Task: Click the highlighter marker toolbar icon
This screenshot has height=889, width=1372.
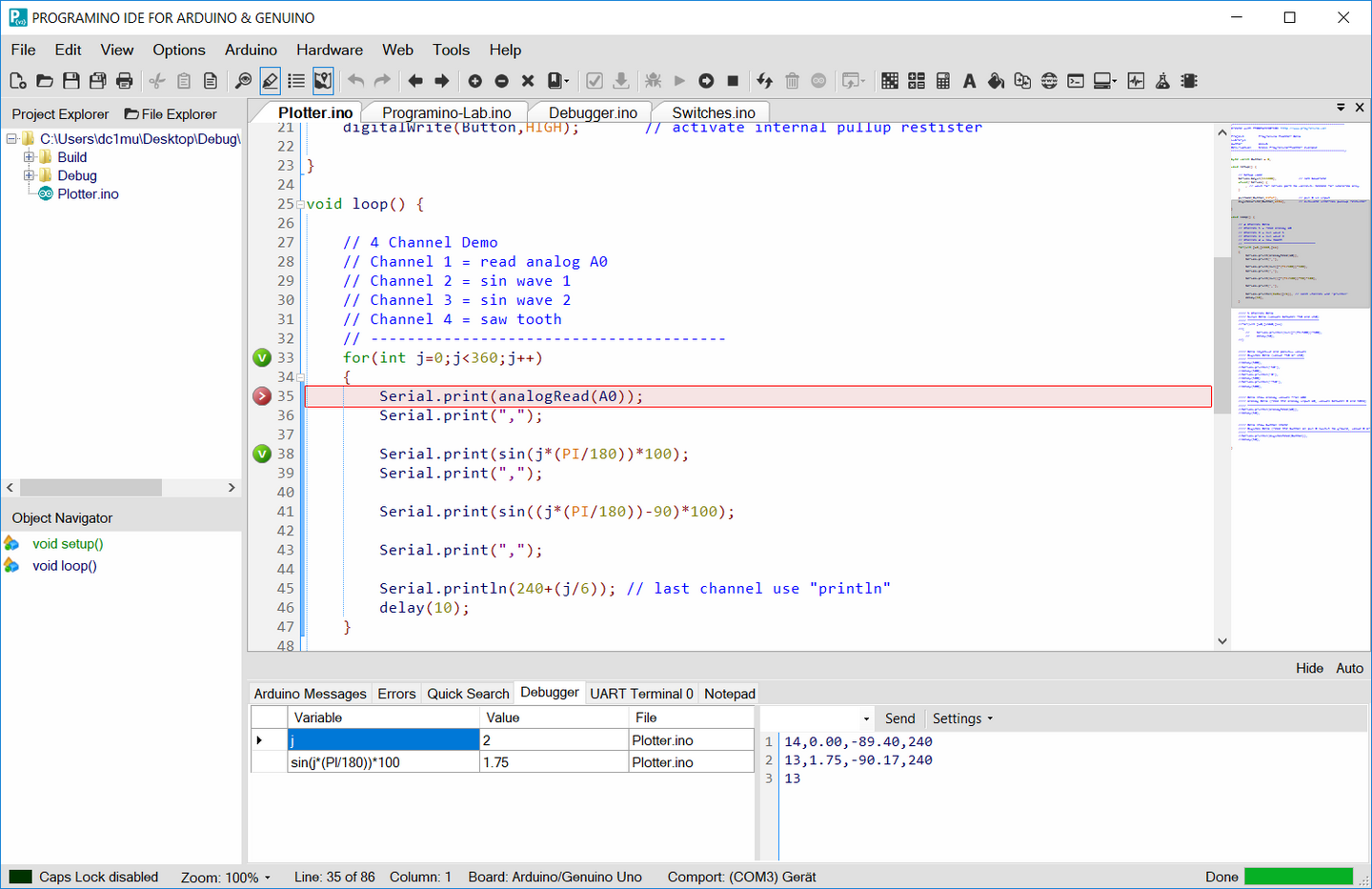Action: point(270,81)
